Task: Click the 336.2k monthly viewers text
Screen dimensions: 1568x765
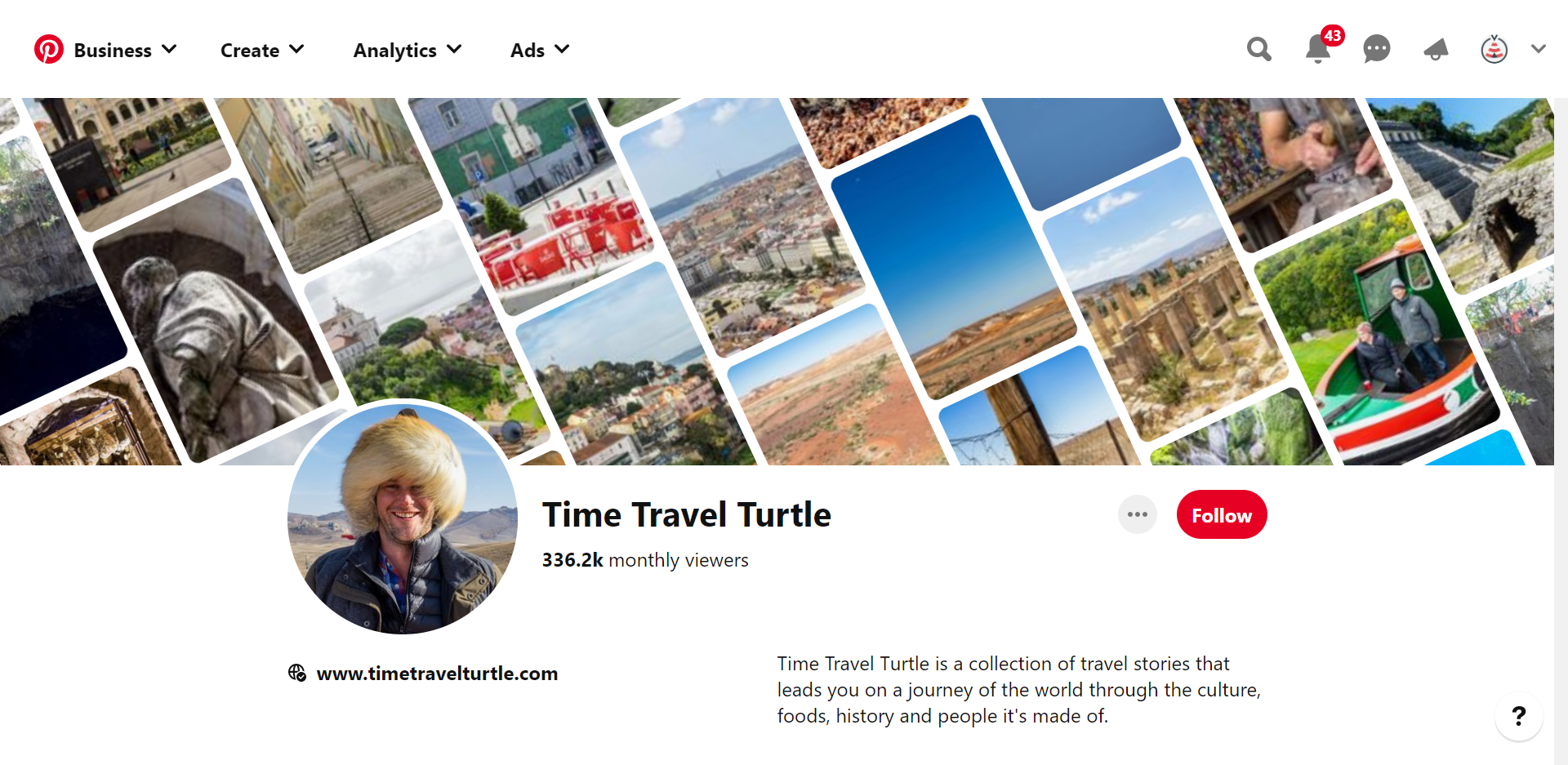Action: click(x=645, y=560)
